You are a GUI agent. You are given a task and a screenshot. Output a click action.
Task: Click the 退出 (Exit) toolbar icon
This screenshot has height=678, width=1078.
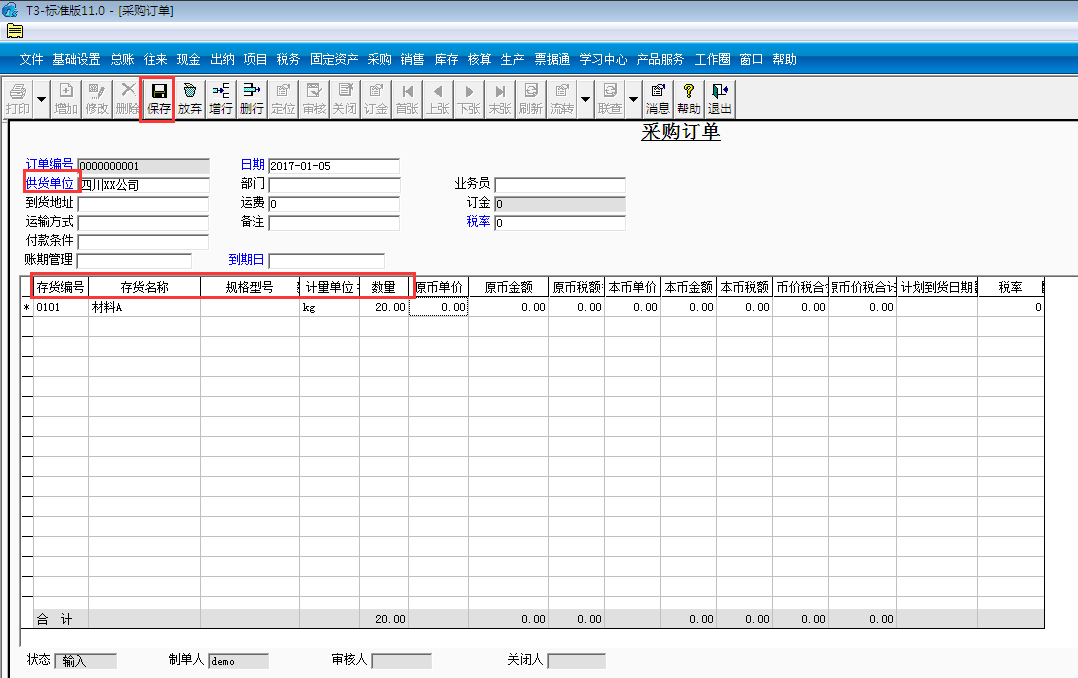719,99
